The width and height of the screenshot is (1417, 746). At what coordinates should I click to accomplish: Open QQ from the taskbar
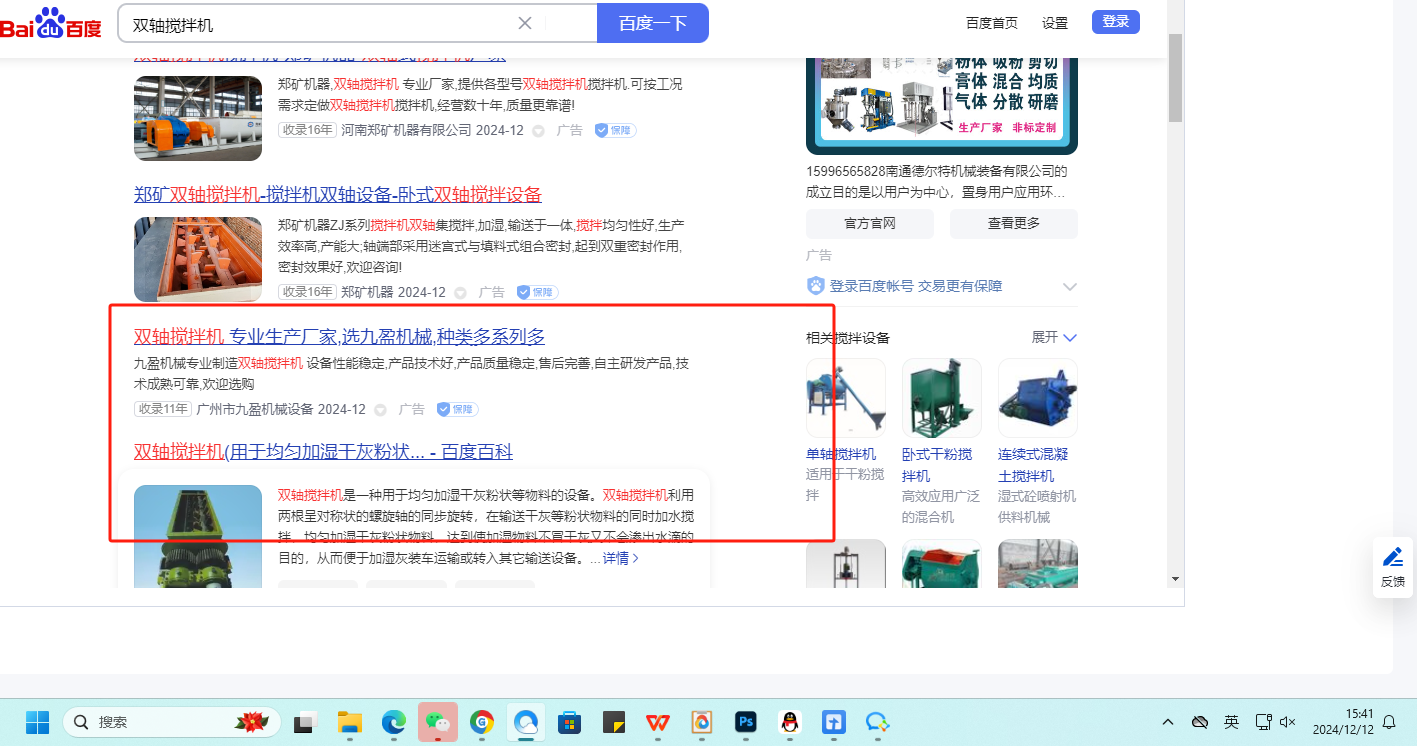tap(790, 721)
